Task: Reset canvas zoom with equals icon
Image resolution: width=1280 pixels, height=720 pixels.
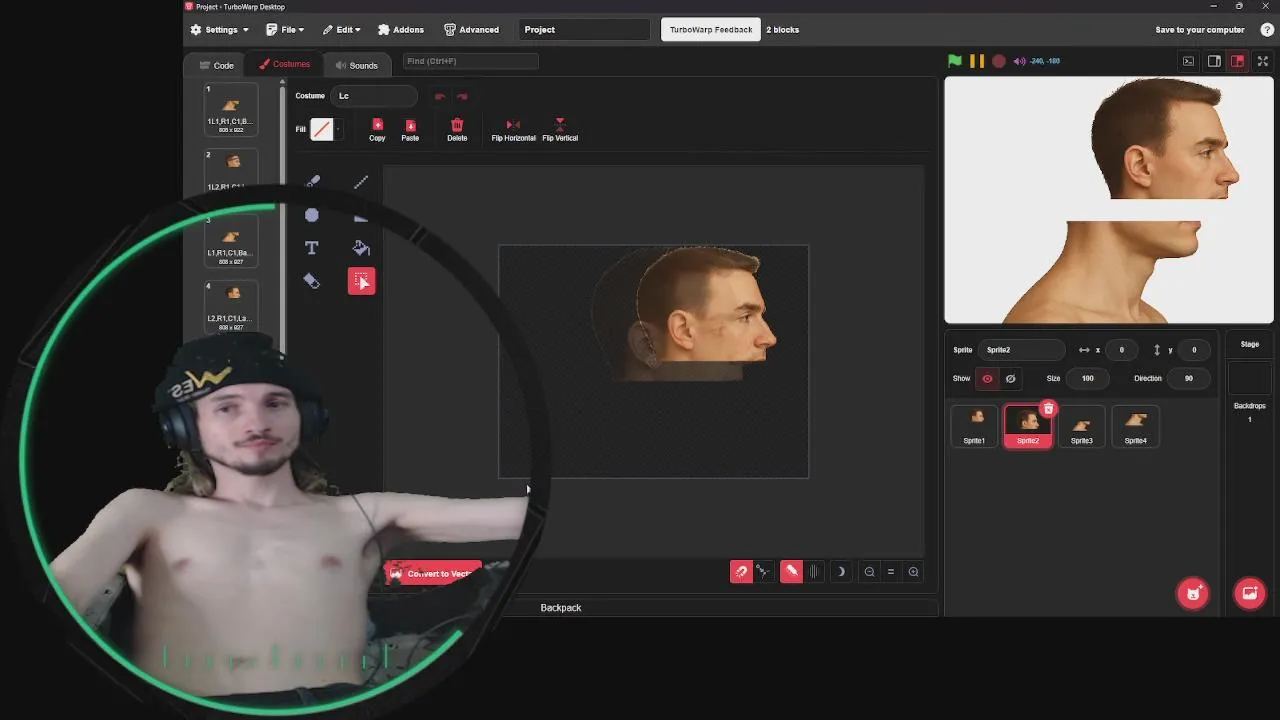Action: 891,572
